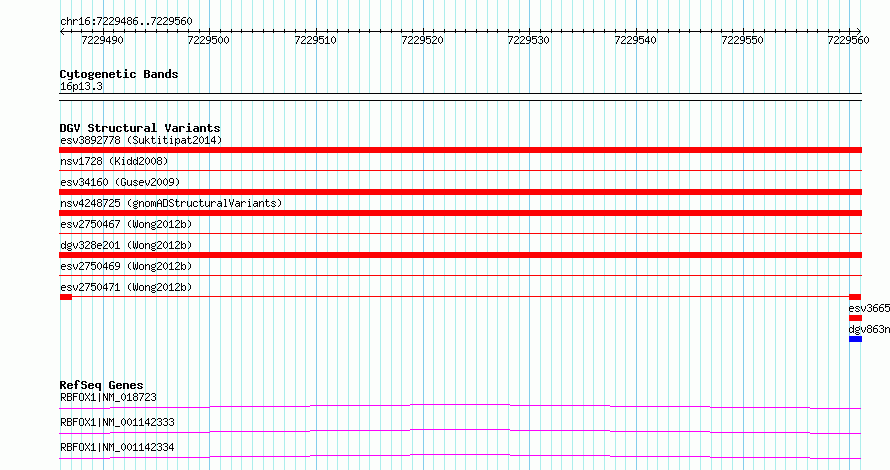
Task: Click ruler position 7229500
Action: click(208, 40)
